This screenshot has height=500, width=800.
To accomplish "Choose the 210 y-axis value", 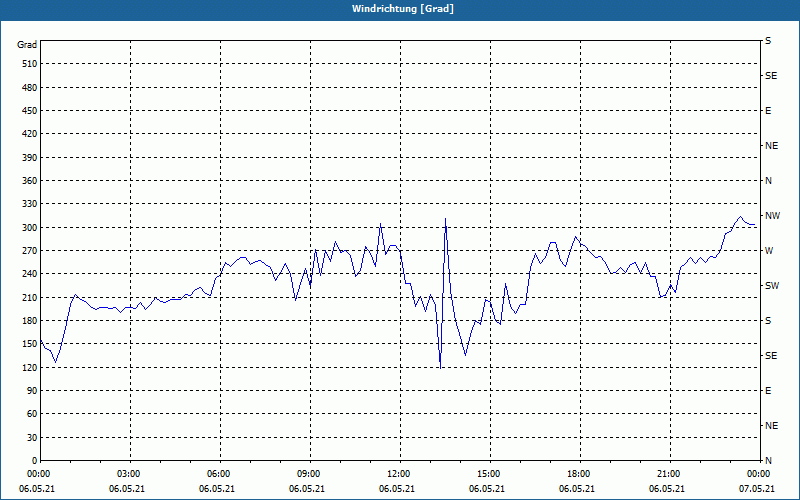I will (x=30, y=297).
